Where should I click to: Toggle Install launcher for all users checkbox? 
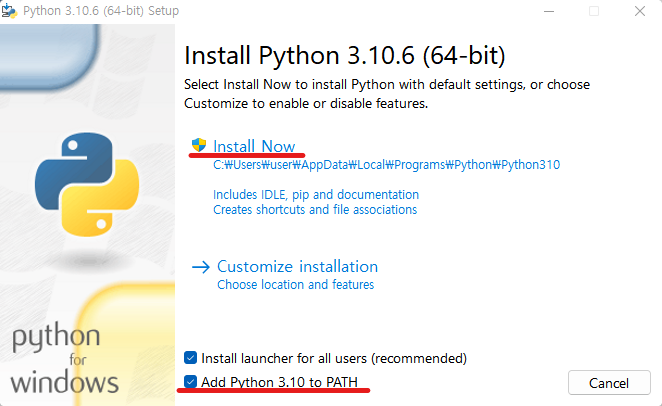(190, 358)
